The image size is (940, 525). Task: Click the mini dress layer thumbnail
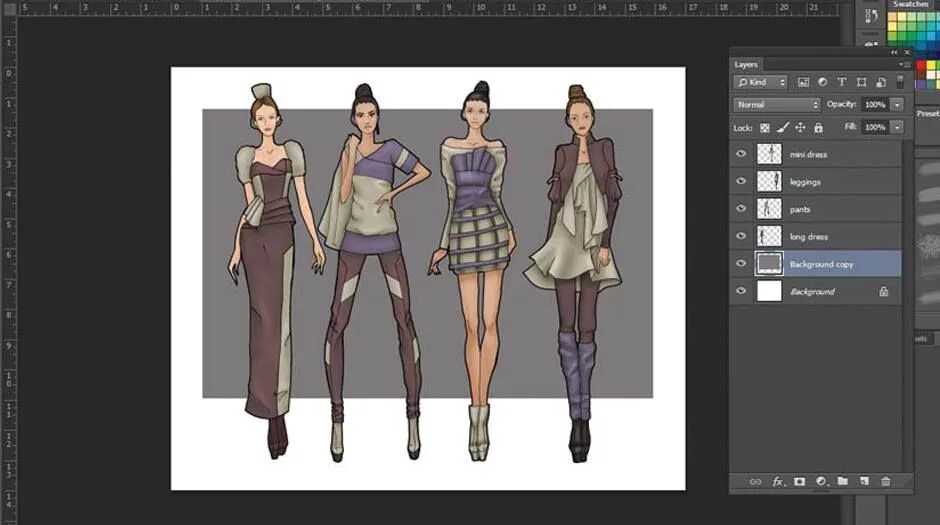tap(769, 154)
